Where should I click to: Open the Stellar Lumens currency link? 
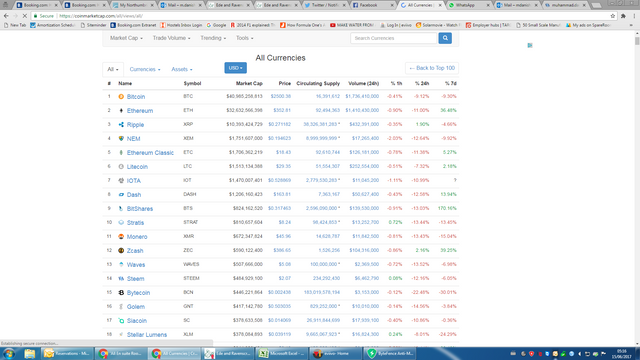pyautogui.click(x=147, y=335)
